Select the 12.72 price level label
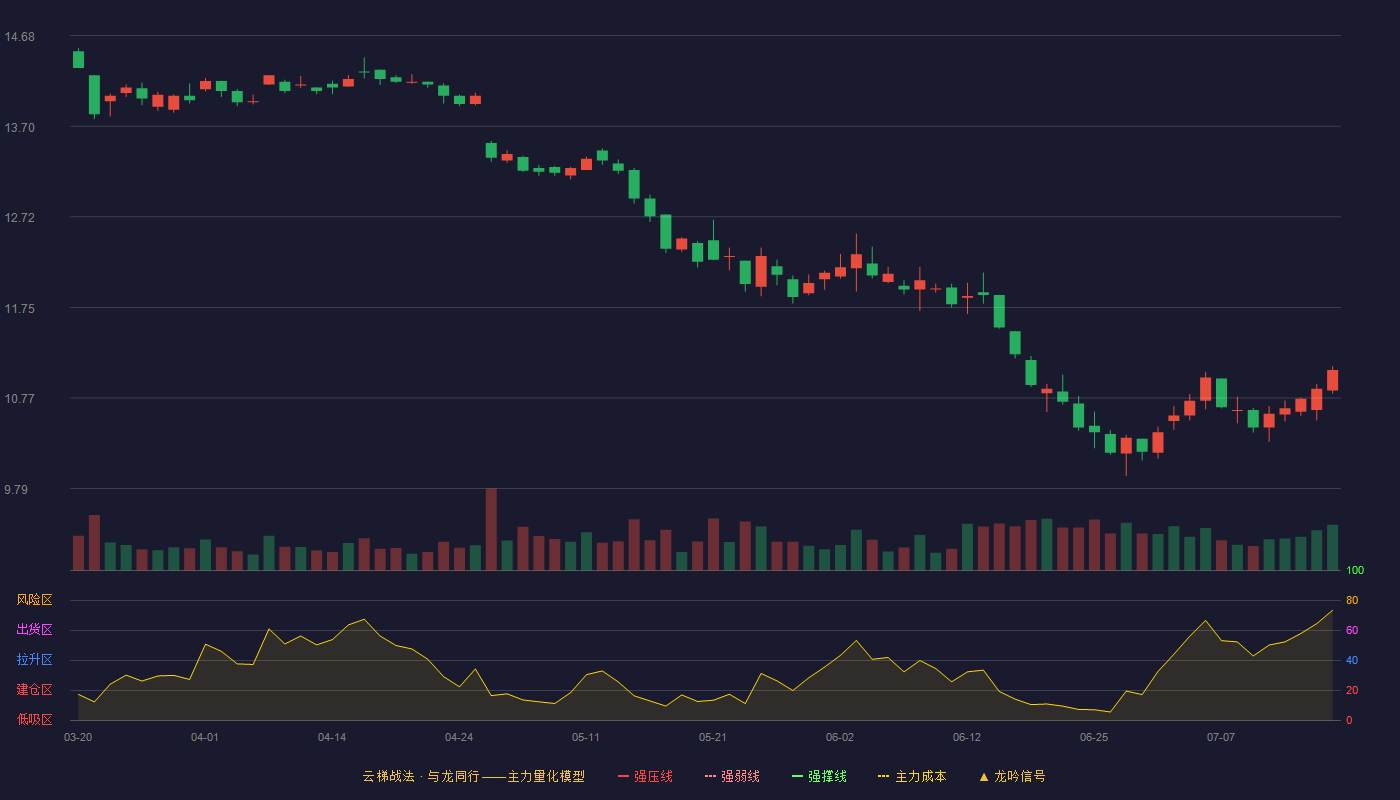Viewport: 1400px width, 800px height. [19, 218]
